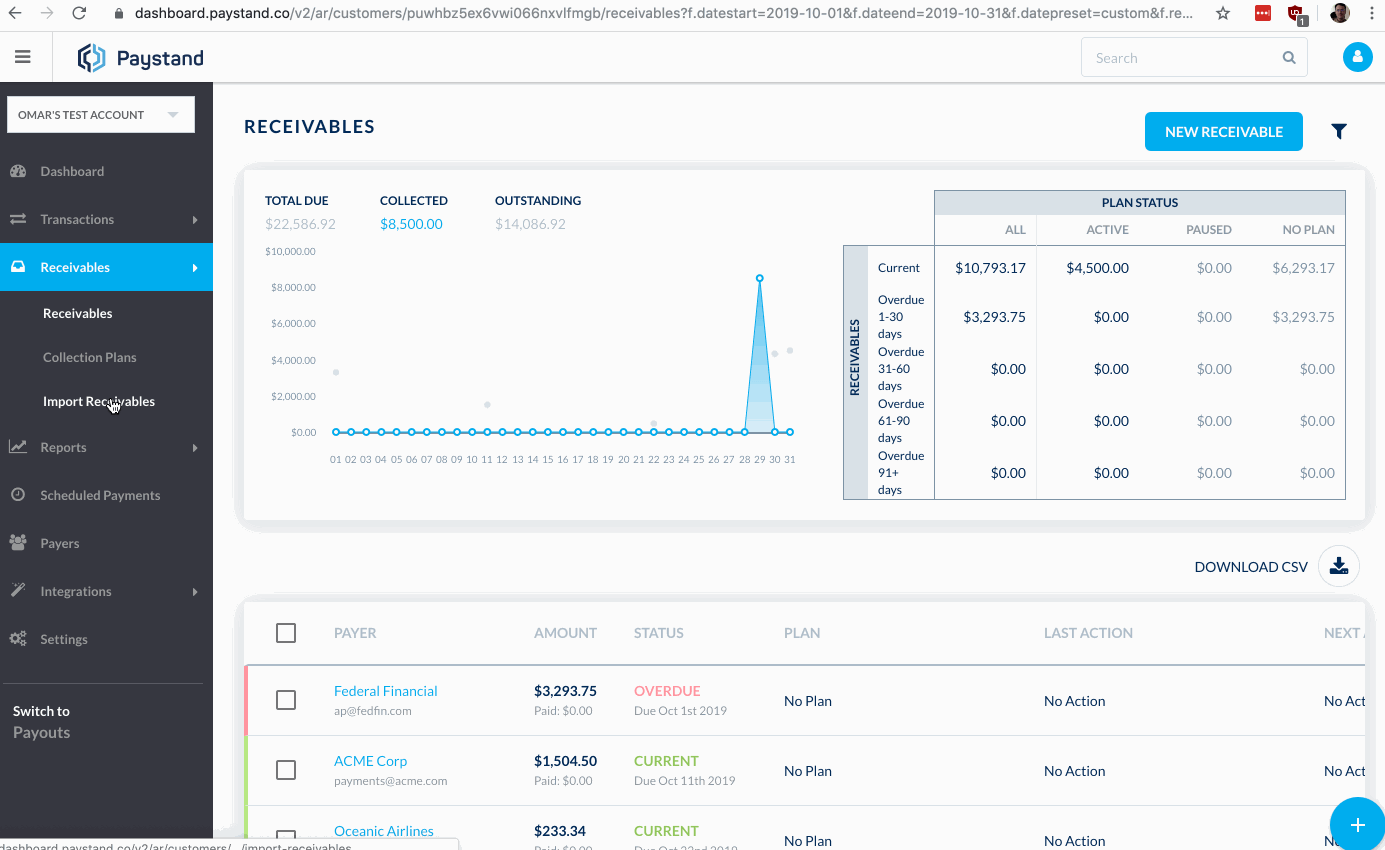Bookmark page with the star icon
Image resolution: width=1385 pixels, height=850 pixels.
click(1223, 14)
